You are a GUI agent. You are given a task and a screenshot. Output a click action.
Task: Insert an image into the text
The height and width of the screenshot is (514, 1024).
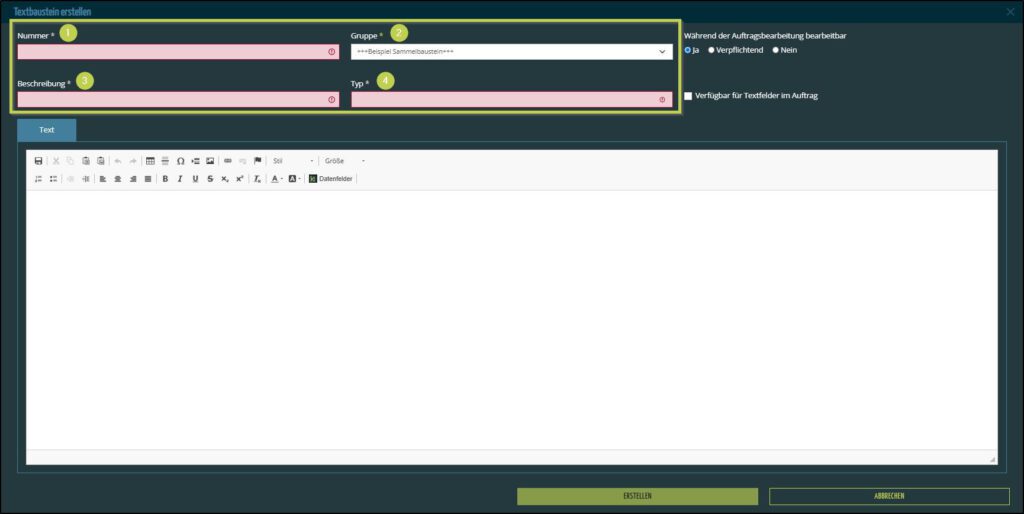coord(210,161)
